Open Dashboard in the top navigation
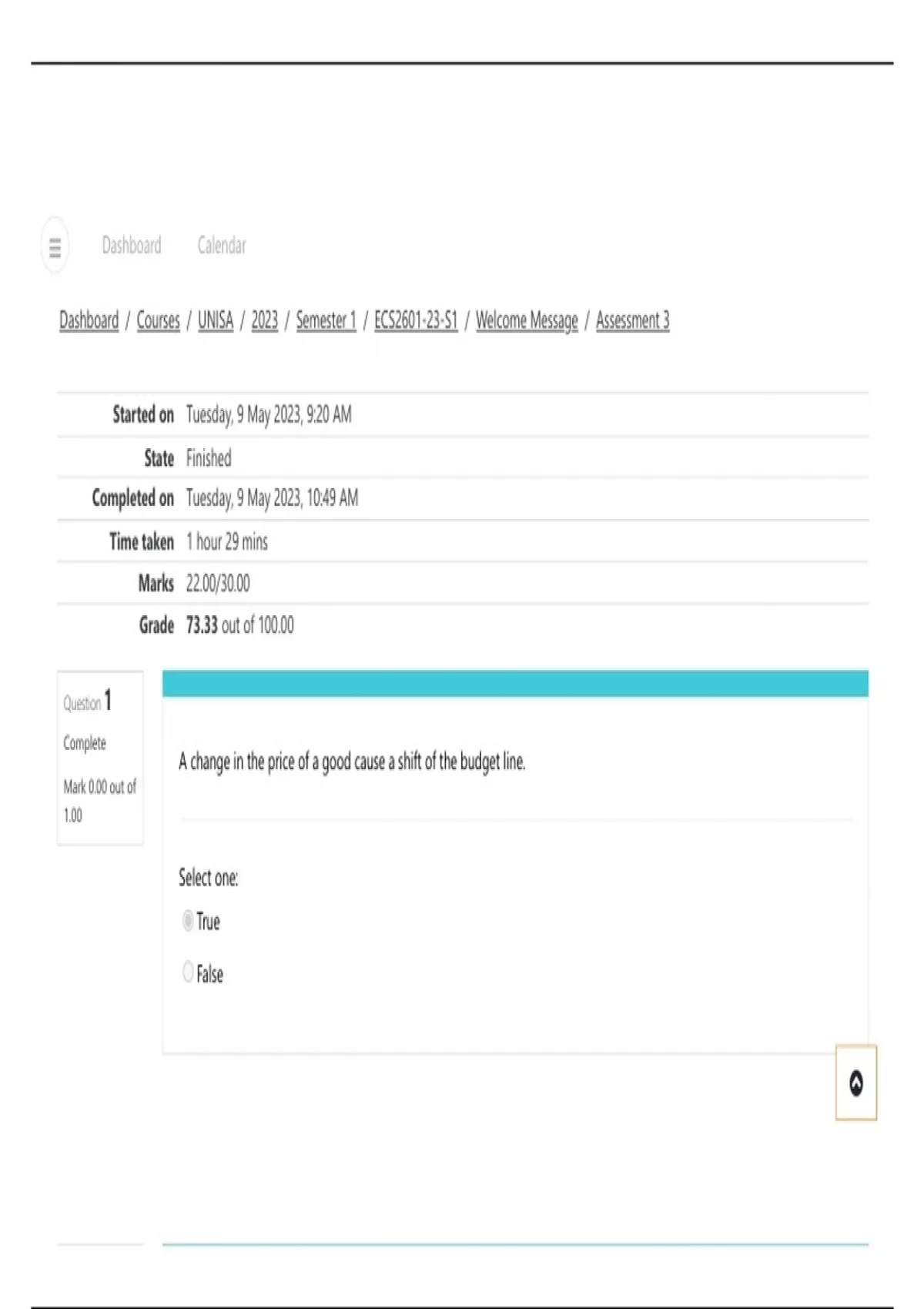The height and width of the screenshot is (1309, 924). tap(132, 246)
